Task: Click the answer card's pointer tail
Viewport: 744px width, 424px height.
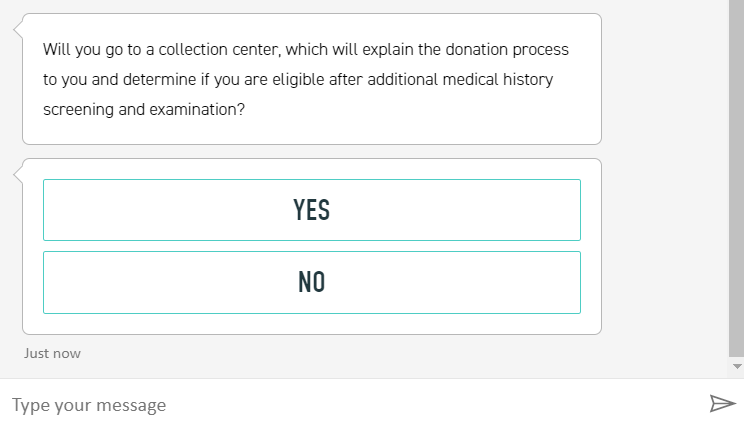Action: pos(18,174)
